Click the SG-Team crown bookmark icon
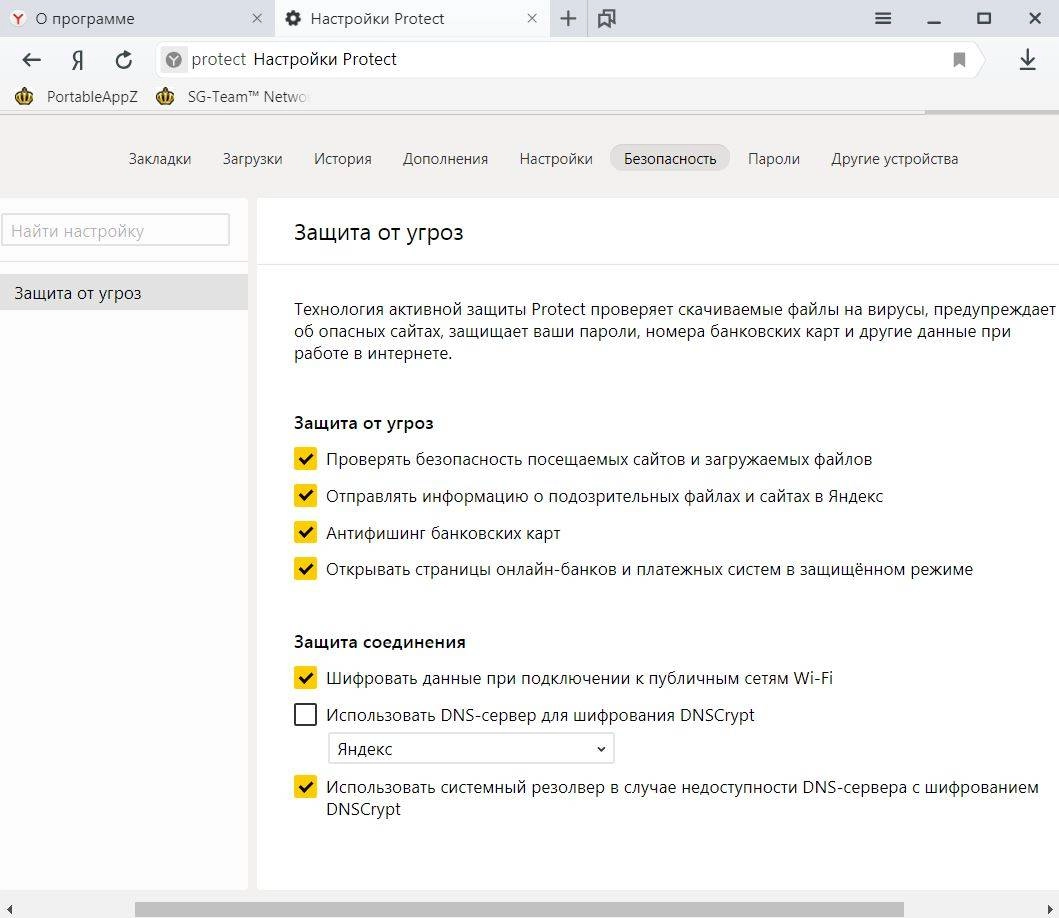Image resolution: width=1059 pixels, height=918 pixels. 165,97
